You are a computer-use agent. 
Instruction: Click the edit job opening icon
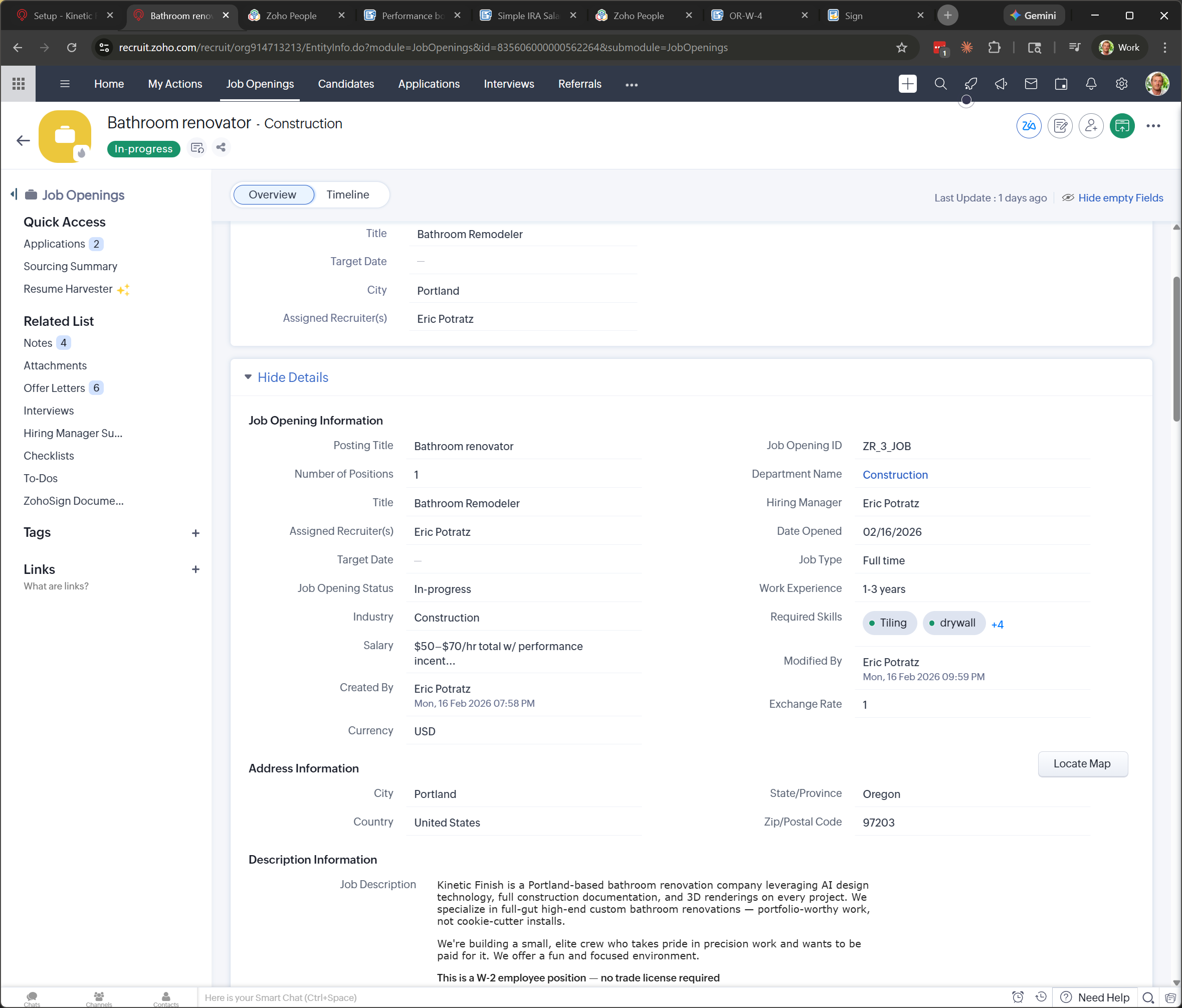(x=1060, y=126)
